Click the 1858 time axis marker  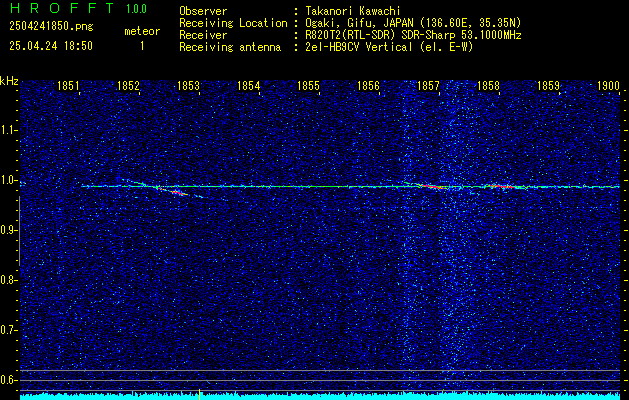(x=489, y=85)
